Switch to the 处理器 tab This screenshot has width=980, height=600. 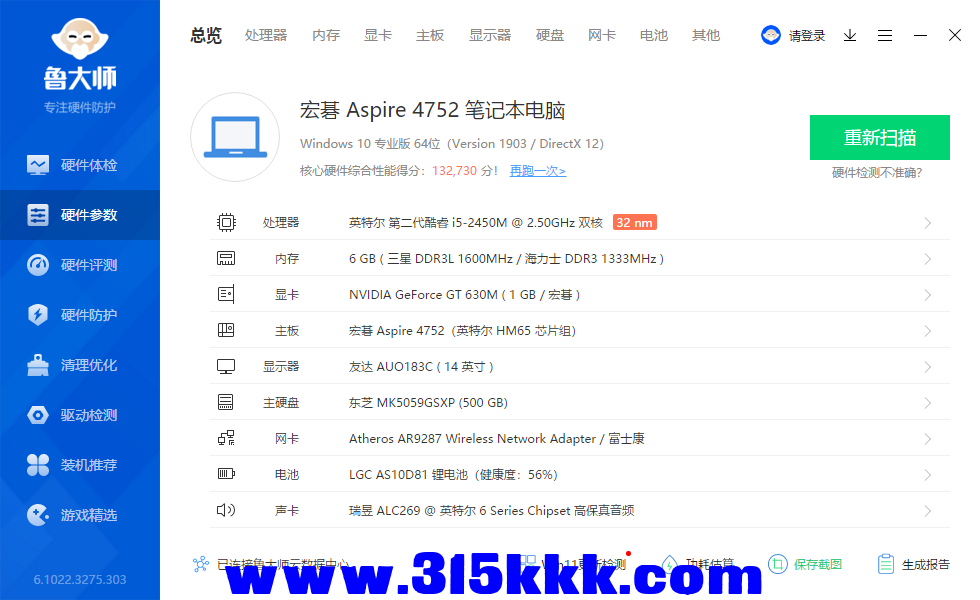(266, 36)
